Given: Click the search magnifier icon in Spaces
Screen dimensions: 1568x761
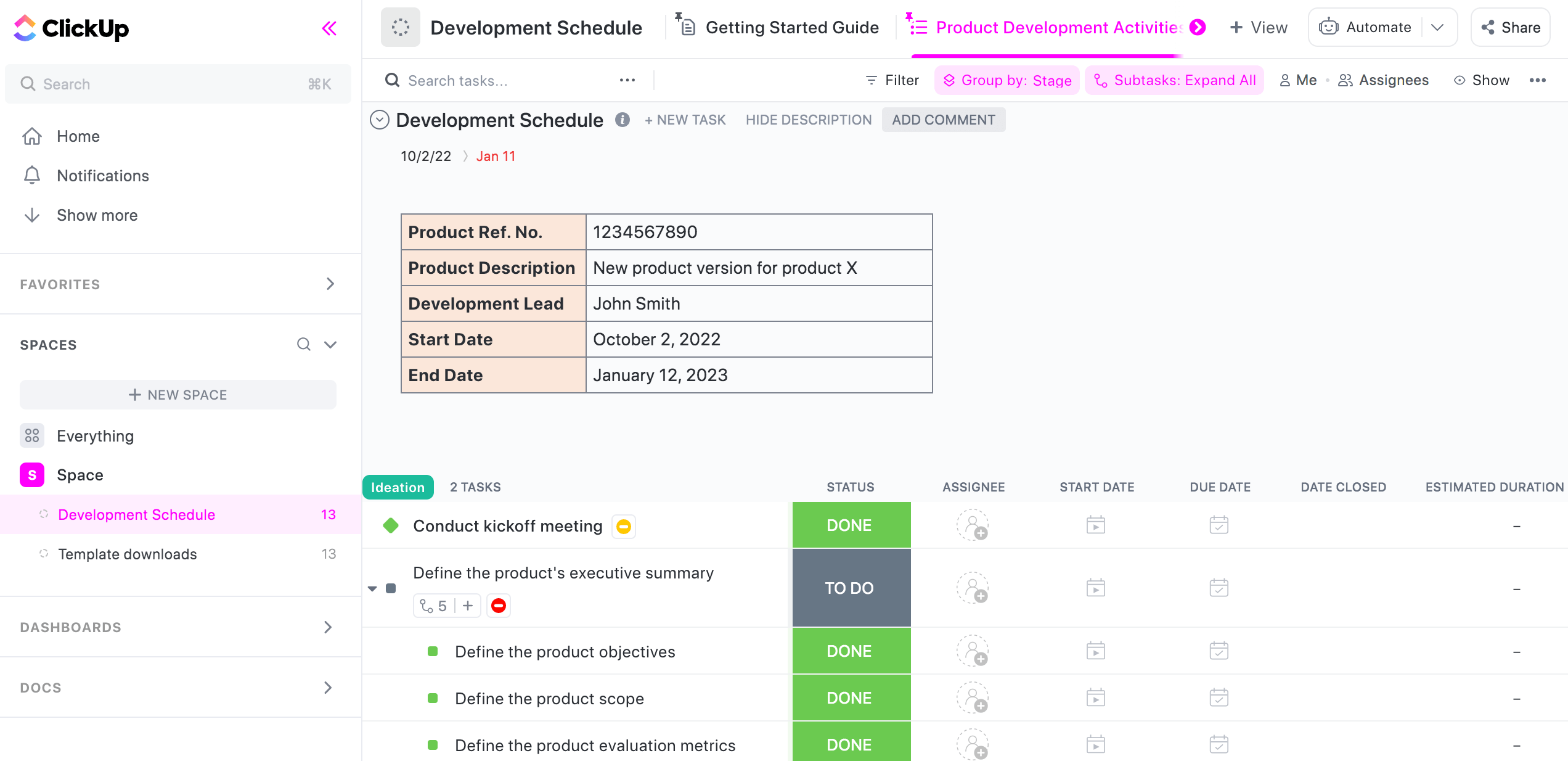Looking at the screenshot, I should [303, 344].
